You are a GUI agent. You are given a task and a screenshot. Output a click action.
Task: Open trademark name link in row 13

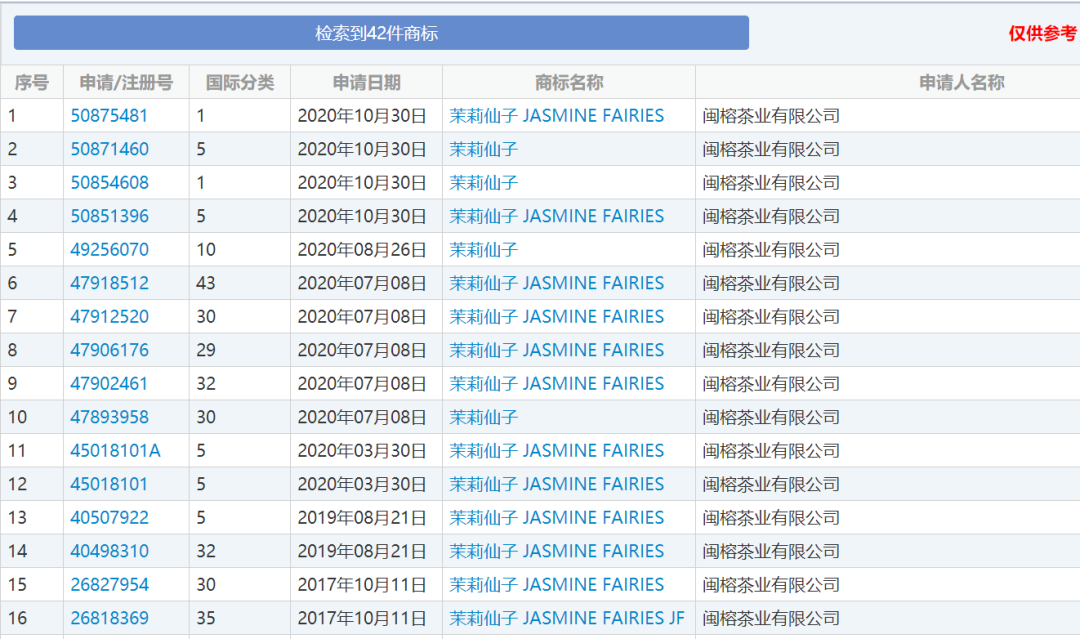pyautogui.click(x=557, y=518)
